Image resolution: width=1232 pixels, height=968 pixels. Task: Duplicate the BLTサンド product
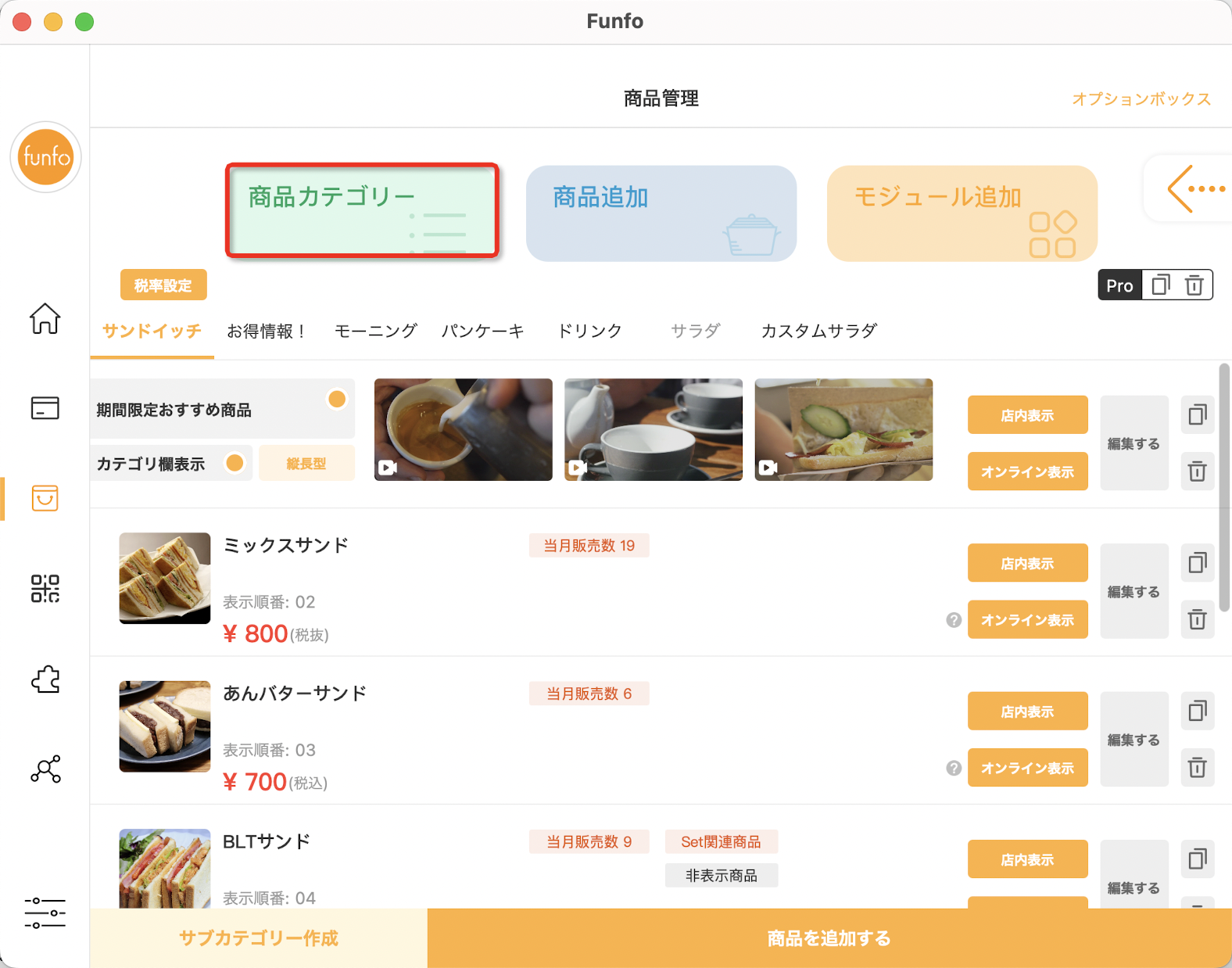click(x=1197, y=859)
